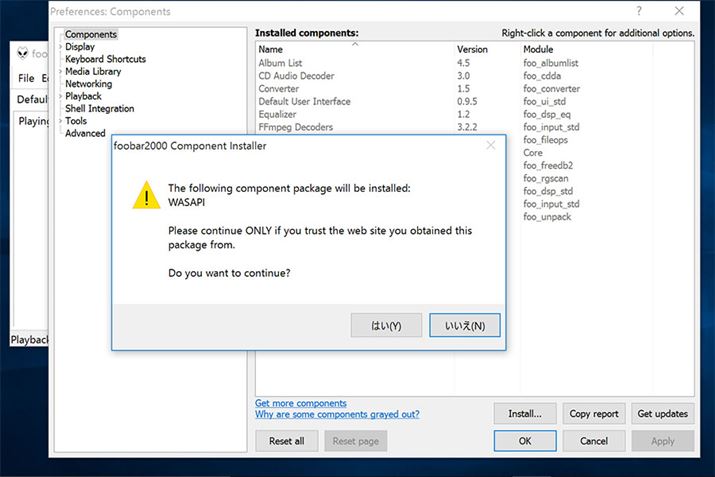
Task: Select Shell Integration in preferences tree
Action: click(x=99, y=108)
